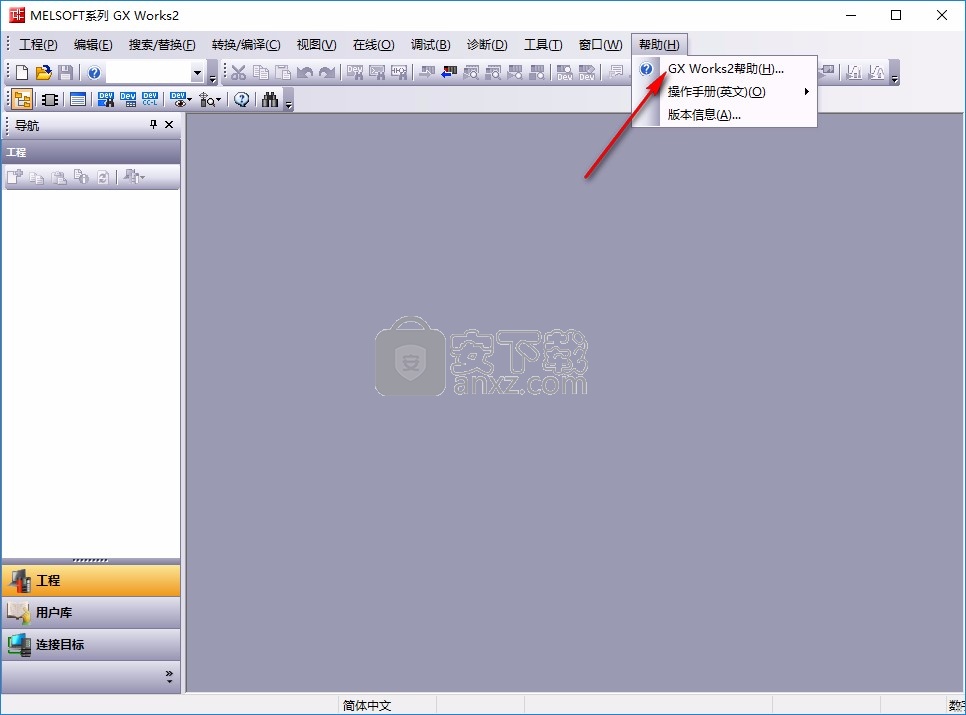This screenshot has height=715, width=966.
Task: Open the 工程(P) menu
Action: [38, 44]
